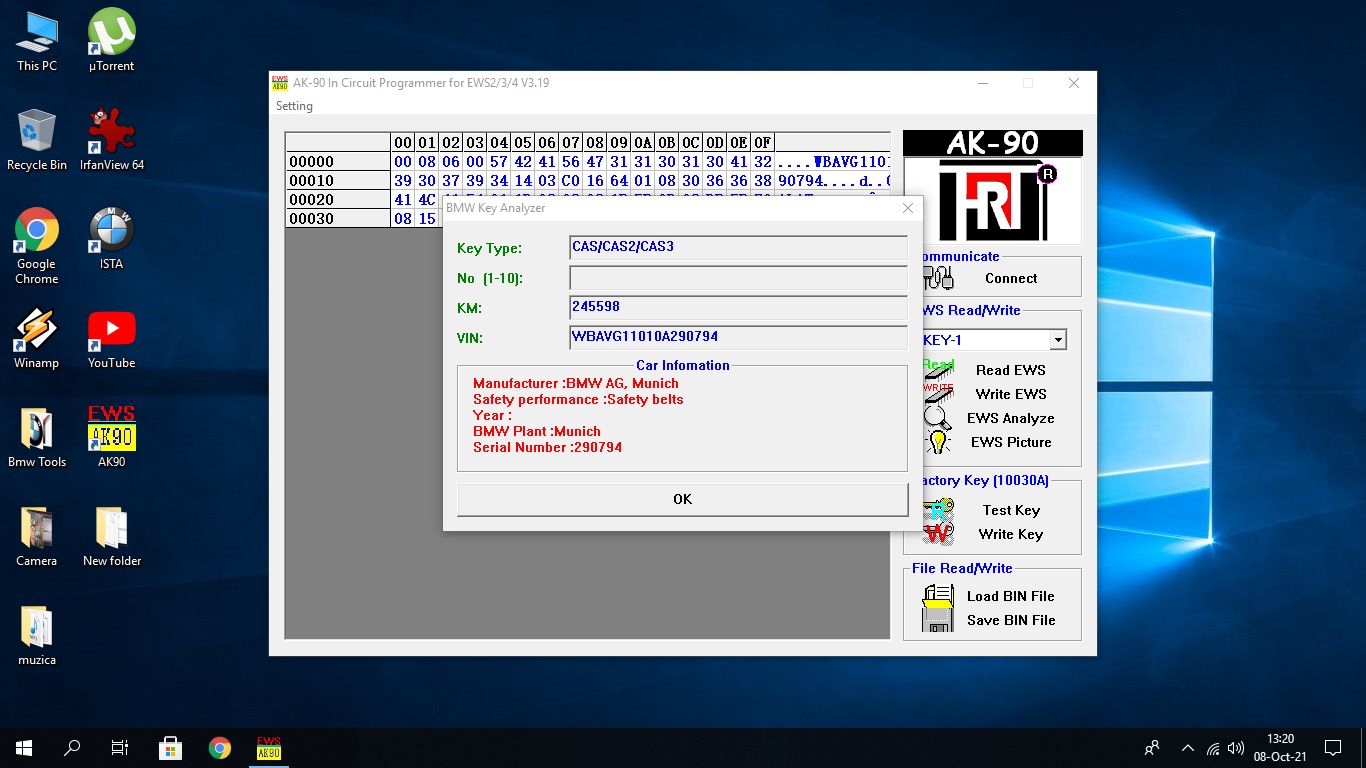The height and width of the screenshot is (768, 1366).
Task: Click the Read EWS chip icon
Action: 938,368
